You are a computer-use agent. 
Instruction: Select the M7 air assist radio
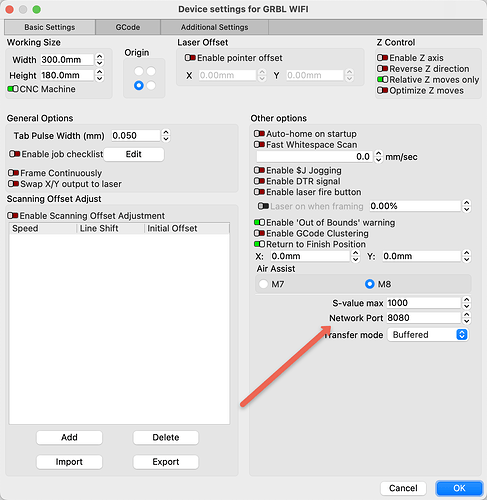pyautogui.click(x=263, y=284)
